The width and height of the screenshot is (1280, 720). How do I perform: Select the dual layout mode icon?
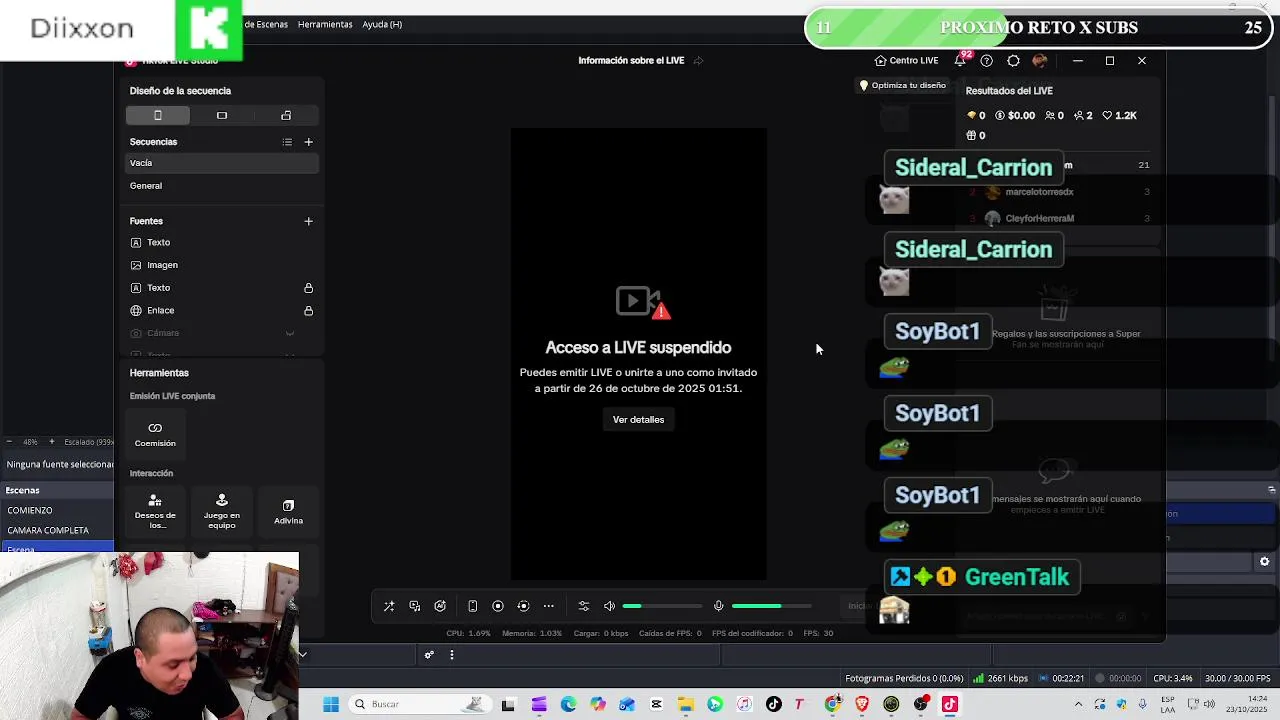[286, 115]
